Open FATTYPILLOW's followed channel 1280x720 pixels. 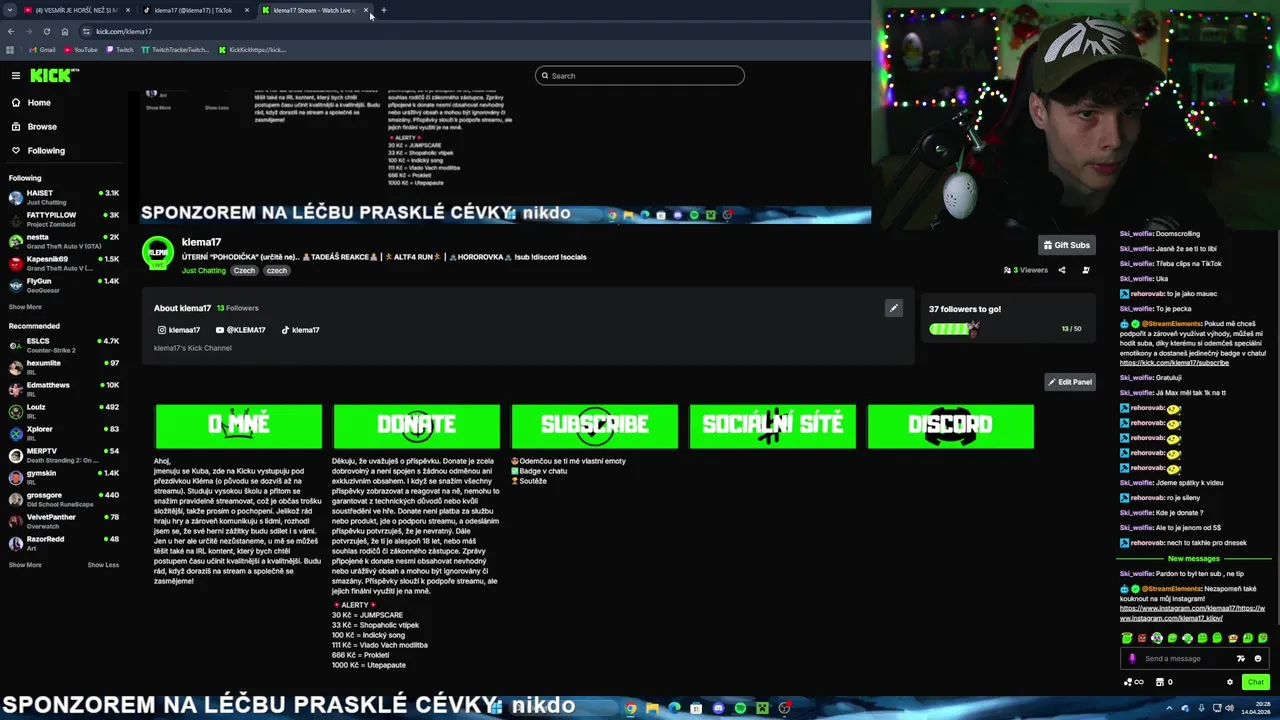pyautogui.click(x=64, y=219)
